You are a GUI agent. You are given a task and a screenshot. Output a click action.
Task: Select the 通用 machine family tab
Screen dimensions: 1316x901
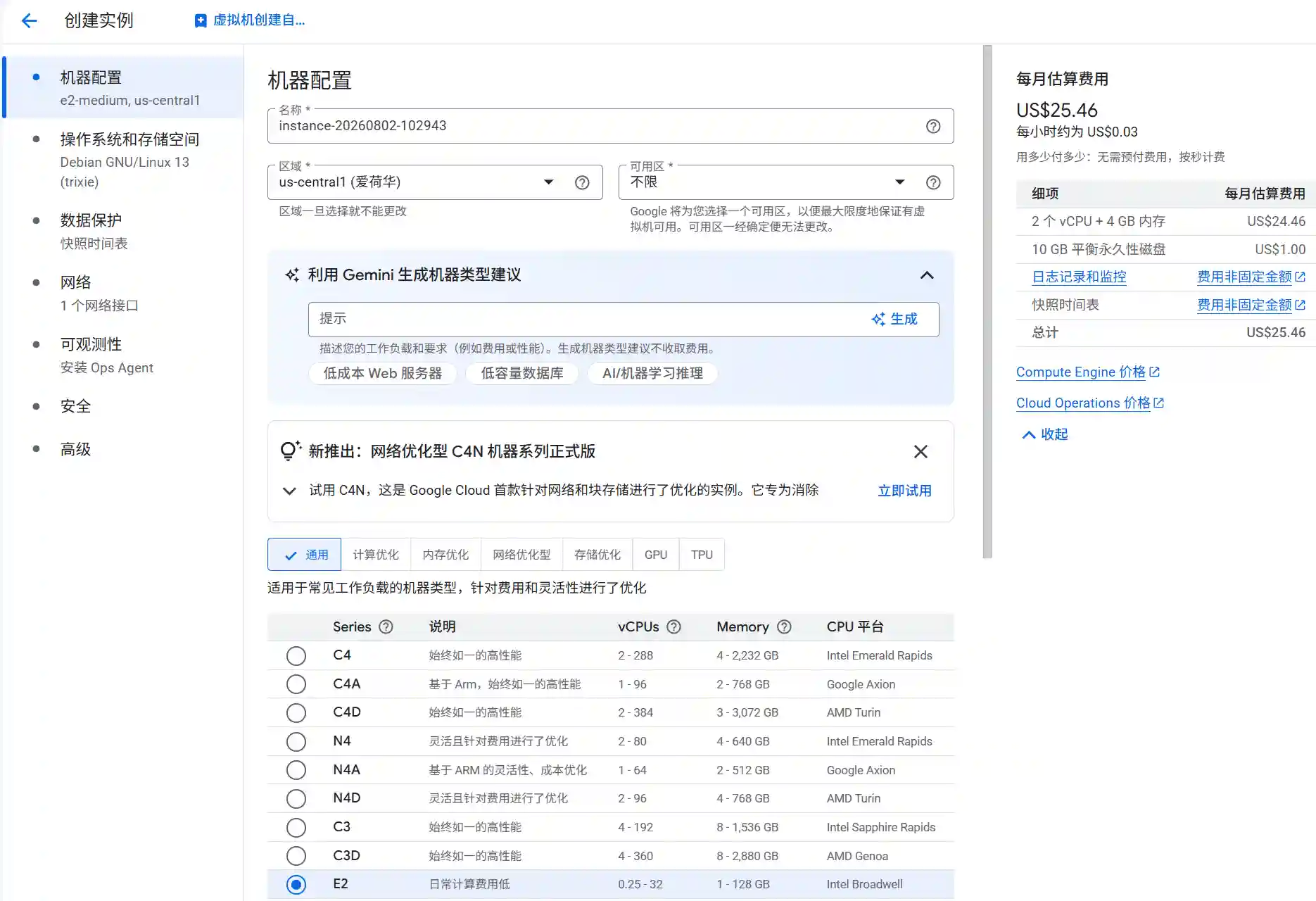point(305,555)
